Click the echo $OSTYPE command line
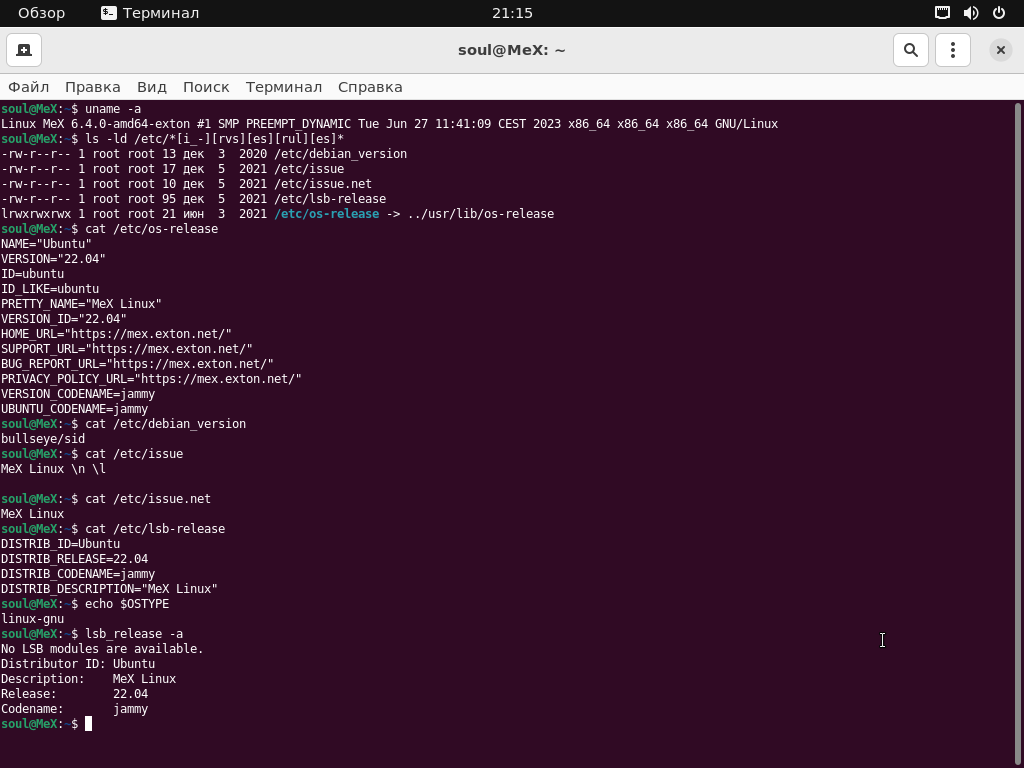 (85, 605)
